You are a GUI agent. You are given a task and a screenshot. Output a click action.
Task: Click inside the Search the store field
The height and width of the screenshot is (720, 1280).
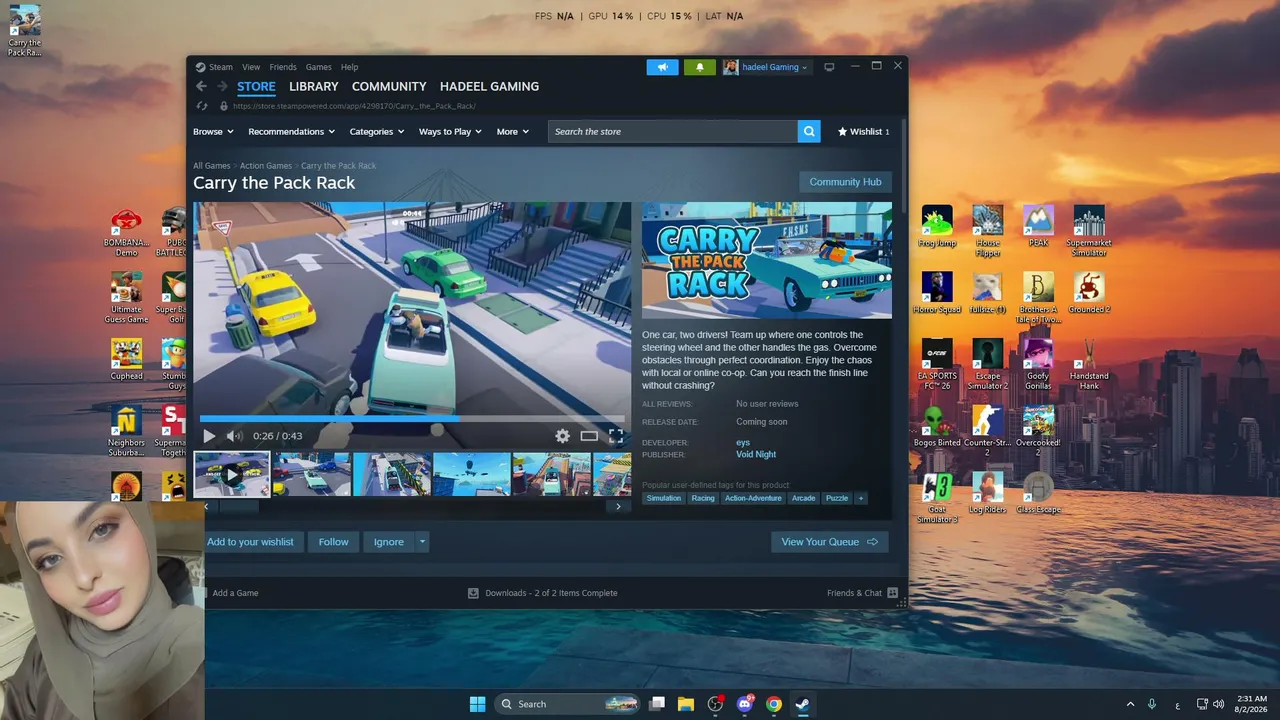(x=673, y=131)
